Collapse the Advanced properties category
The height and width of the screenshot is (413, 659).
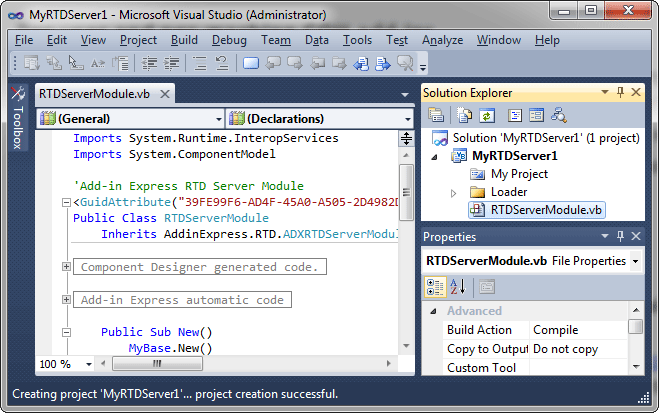(433, 311)
